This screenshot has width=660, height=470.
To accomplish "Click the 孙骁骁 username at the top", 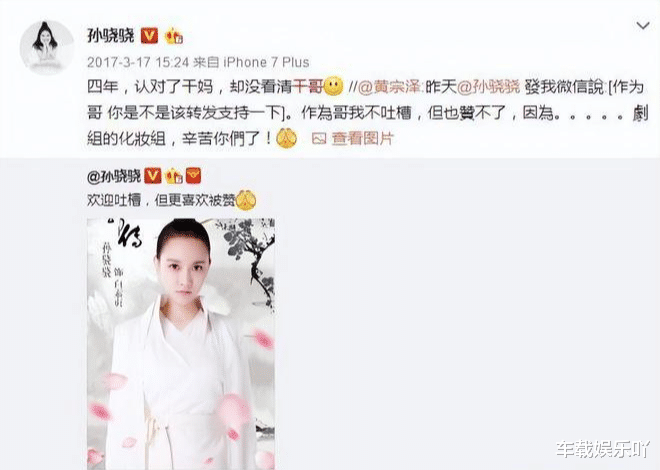I will tap(111, 36).
